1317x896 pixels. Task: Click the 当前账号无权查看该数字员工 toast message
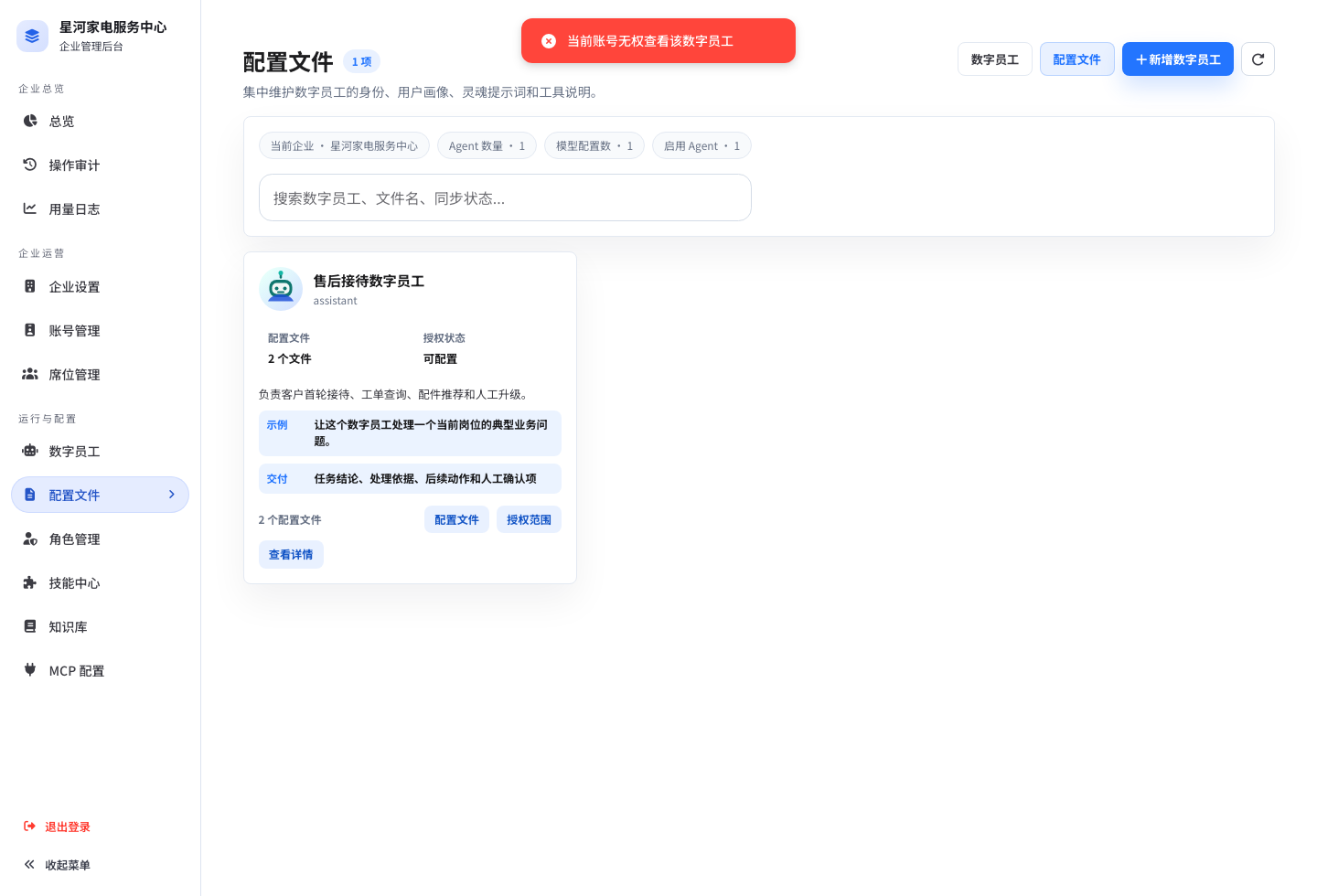[x=650, y=41]
